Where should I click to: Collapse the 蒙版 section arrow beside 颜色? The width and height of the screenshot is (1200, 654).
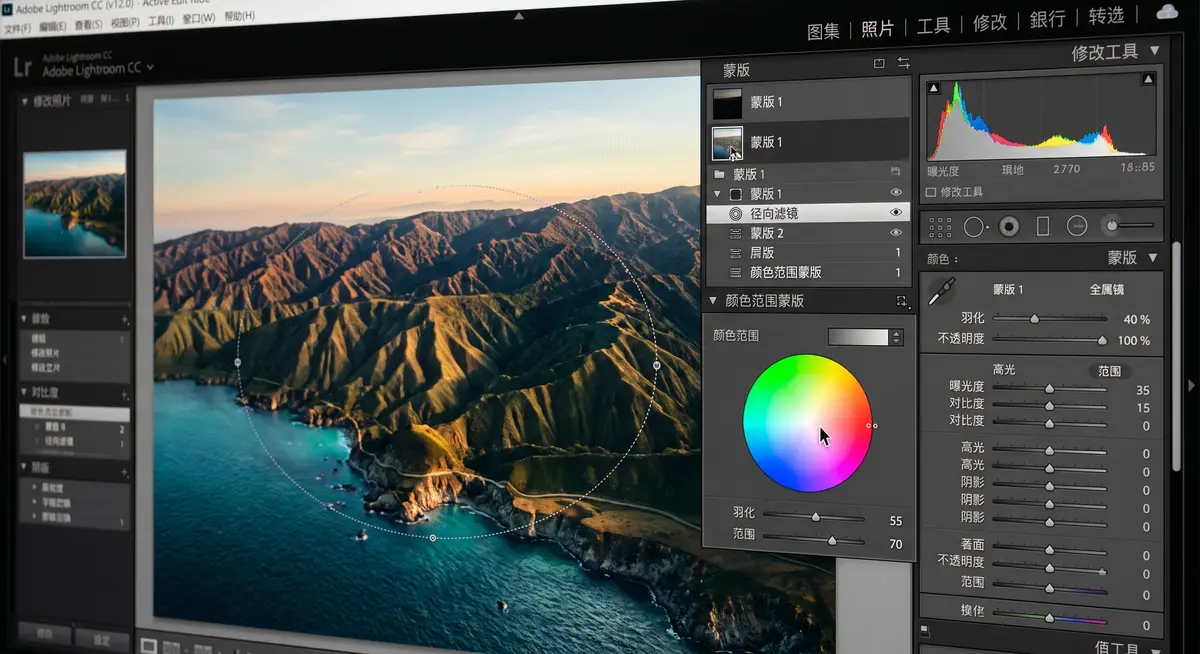click(1153, 257)
